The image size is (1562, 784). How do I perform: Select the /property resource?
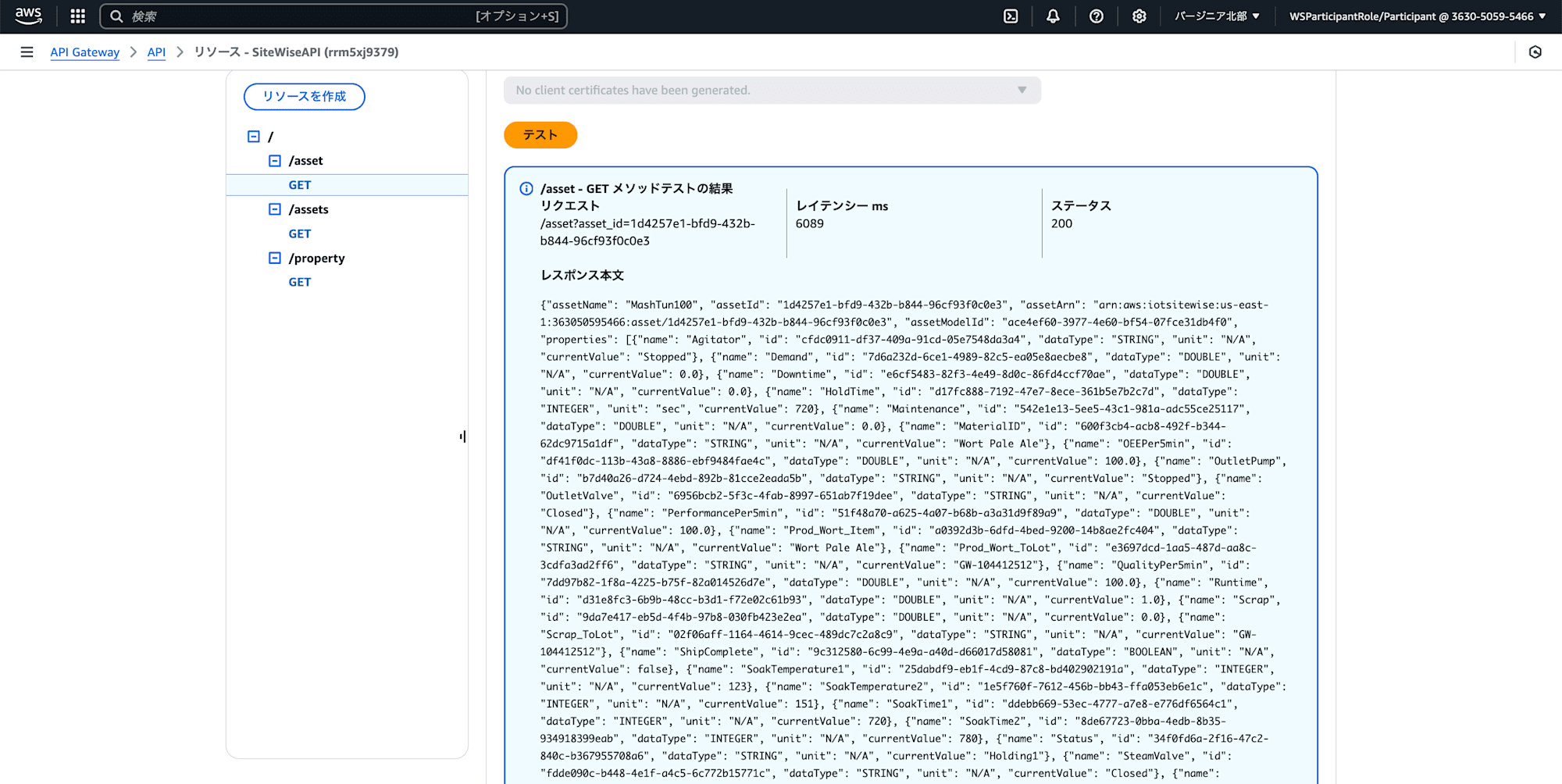click(x=316, y=258)
